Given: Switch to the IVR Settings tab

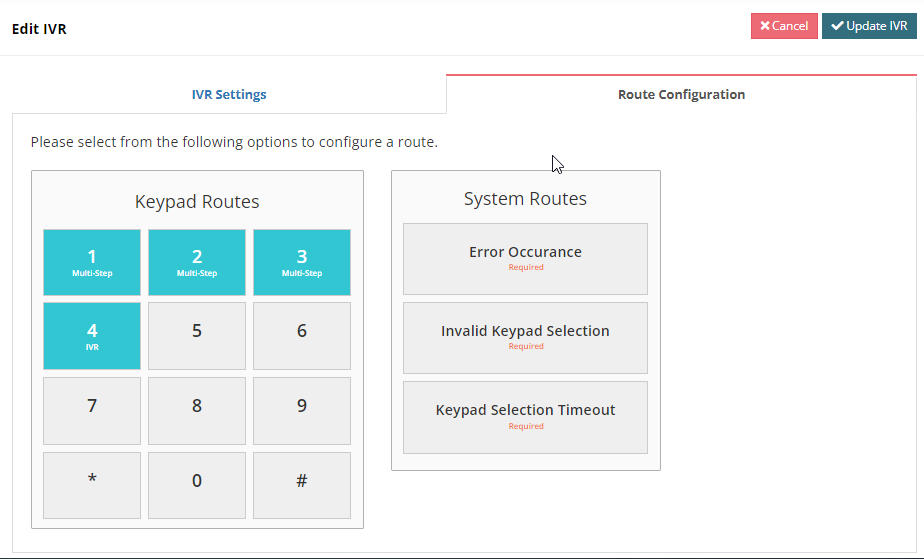Looking at the screenshot, I should (x=229, y=95).
